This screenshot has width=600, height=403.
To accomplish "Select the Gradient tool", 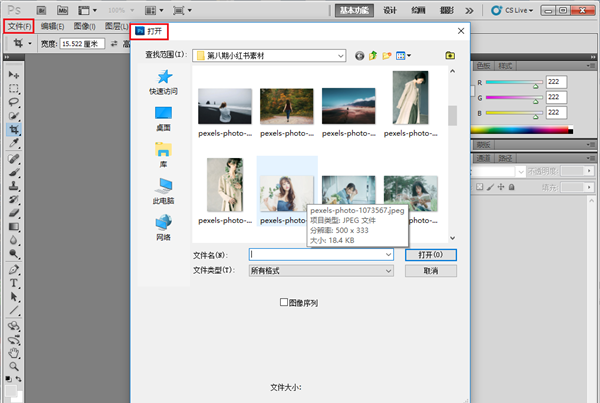I will [14, 227].
